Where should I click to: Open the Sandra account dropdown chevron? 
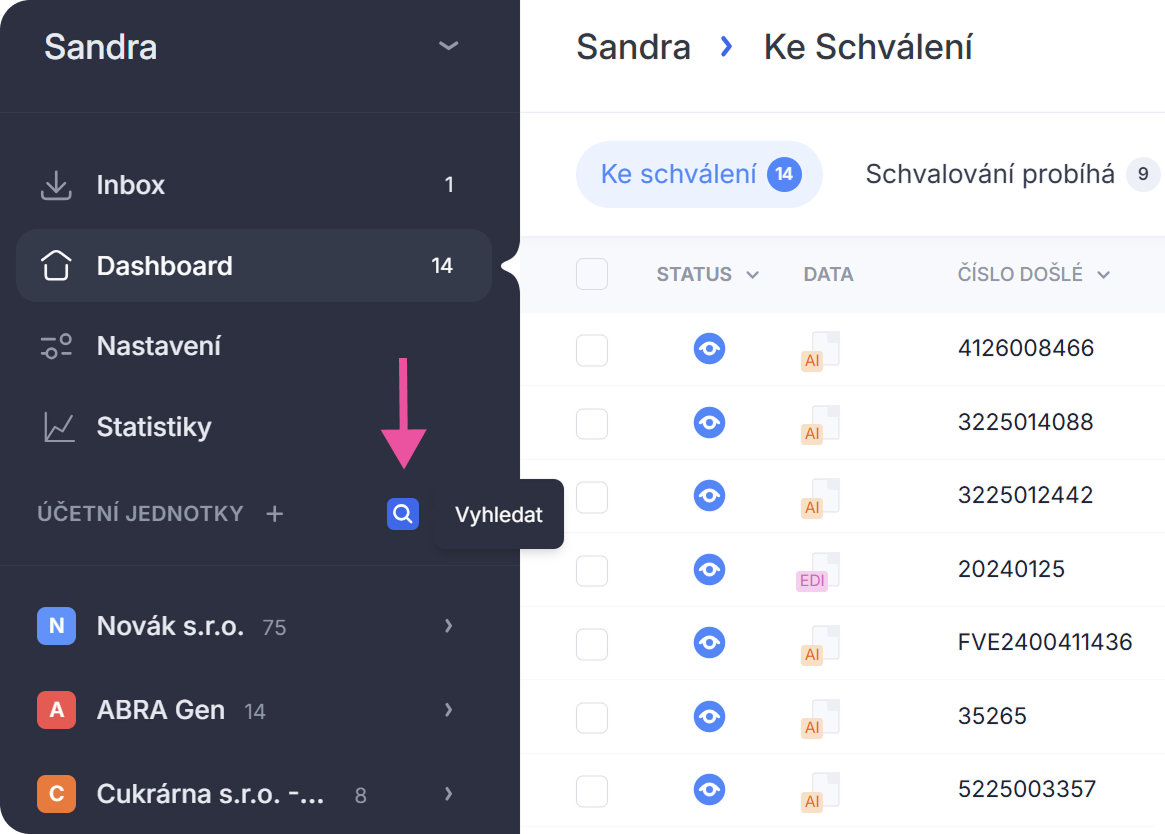(449, 46)
